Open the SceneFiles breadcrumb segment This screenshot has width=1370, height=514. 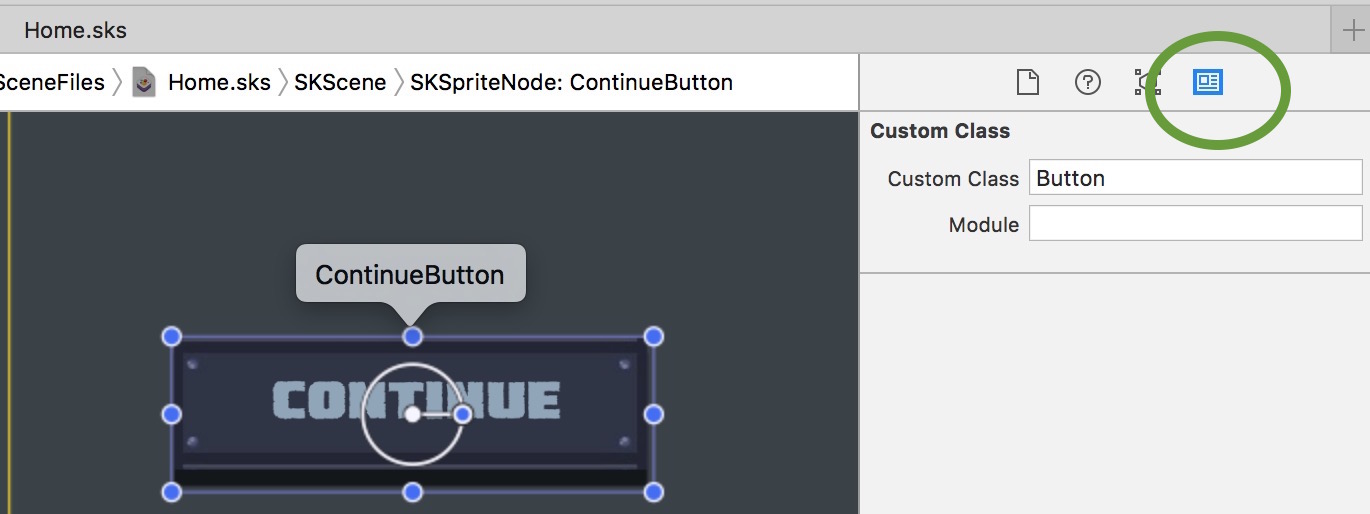click(52, 82)
